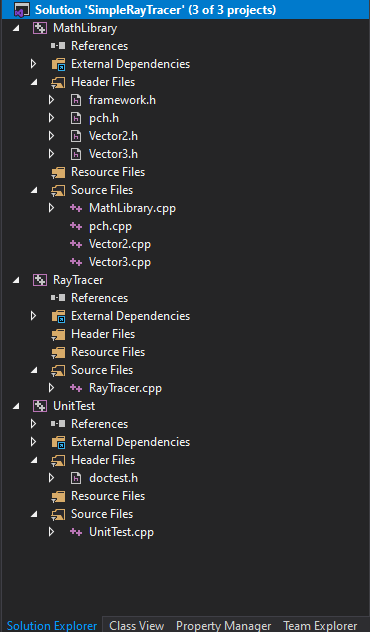
Task: Select the 'Vector3.cpp' file name
Action: coord(120,262)
